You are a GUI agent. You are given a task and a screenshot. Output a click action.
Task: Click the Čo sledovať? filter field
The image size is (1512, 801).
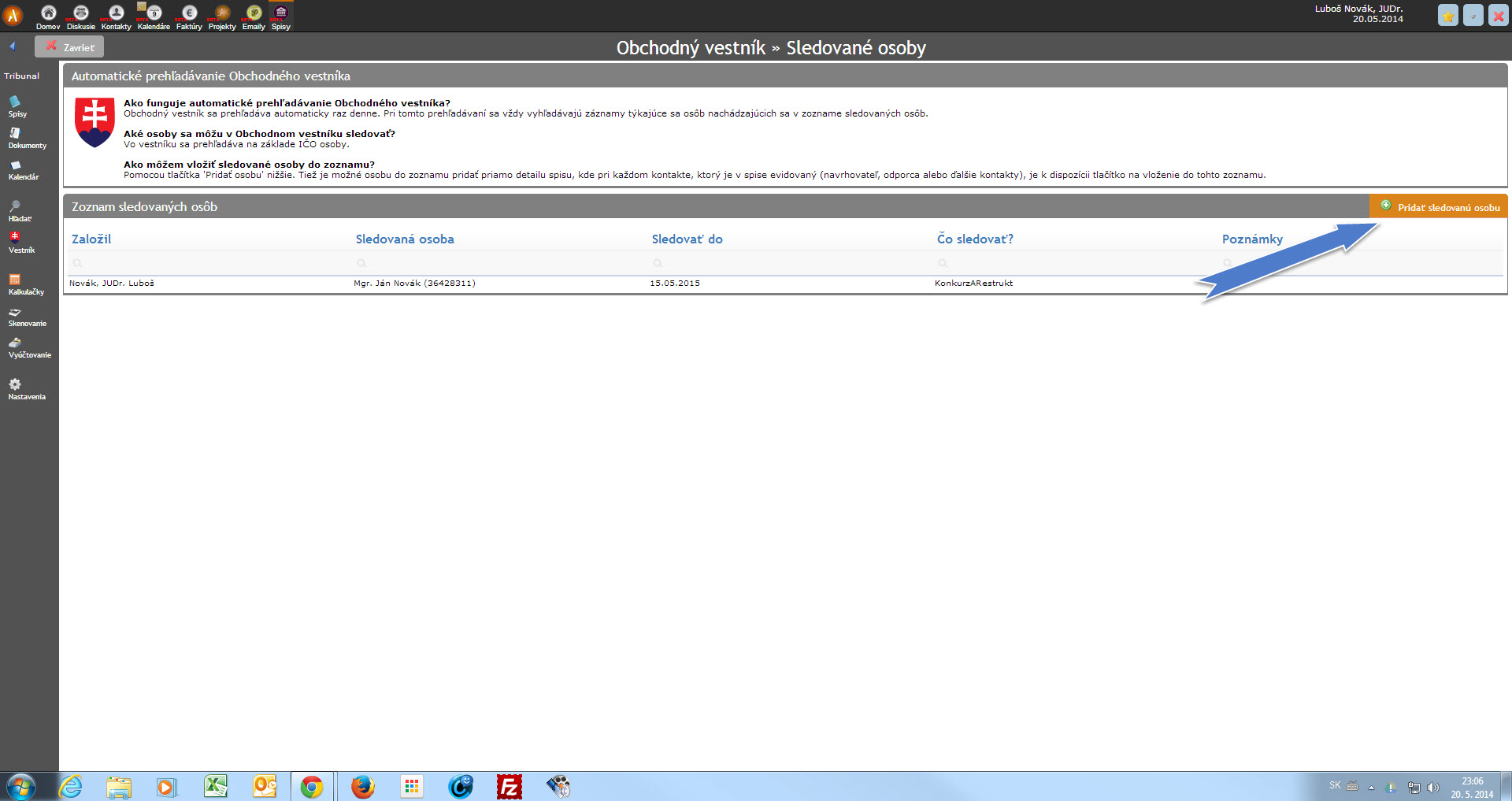1076,263
